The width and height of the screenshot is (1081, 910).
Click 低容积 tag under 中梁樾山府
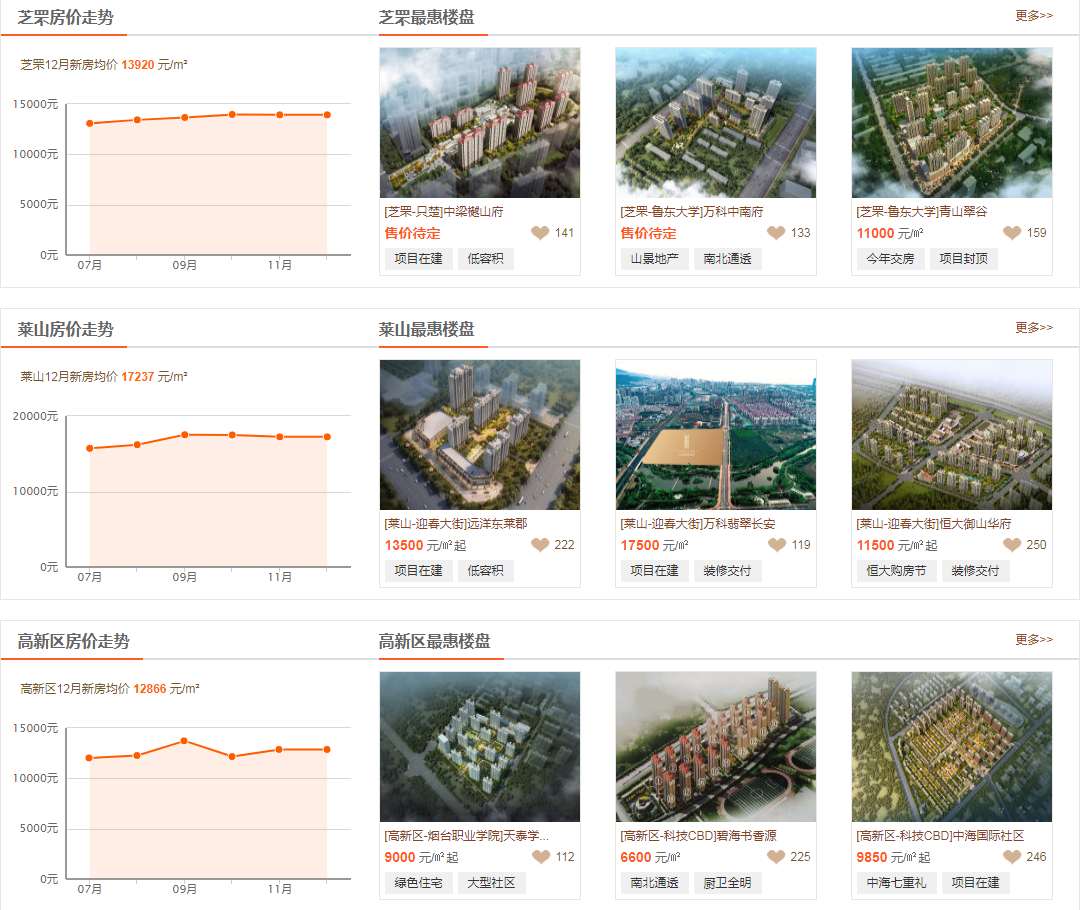coord(485,259)
